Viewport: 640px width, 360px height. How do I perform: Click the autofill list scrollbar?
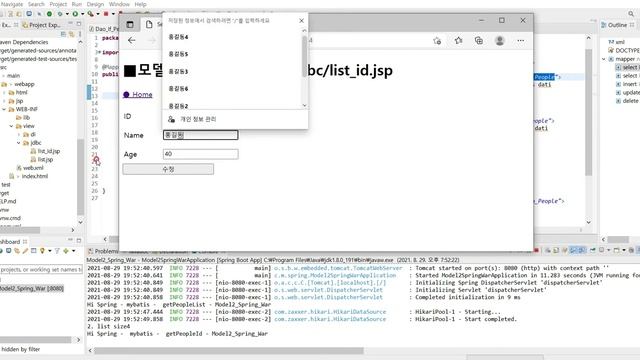pos(304,56)
